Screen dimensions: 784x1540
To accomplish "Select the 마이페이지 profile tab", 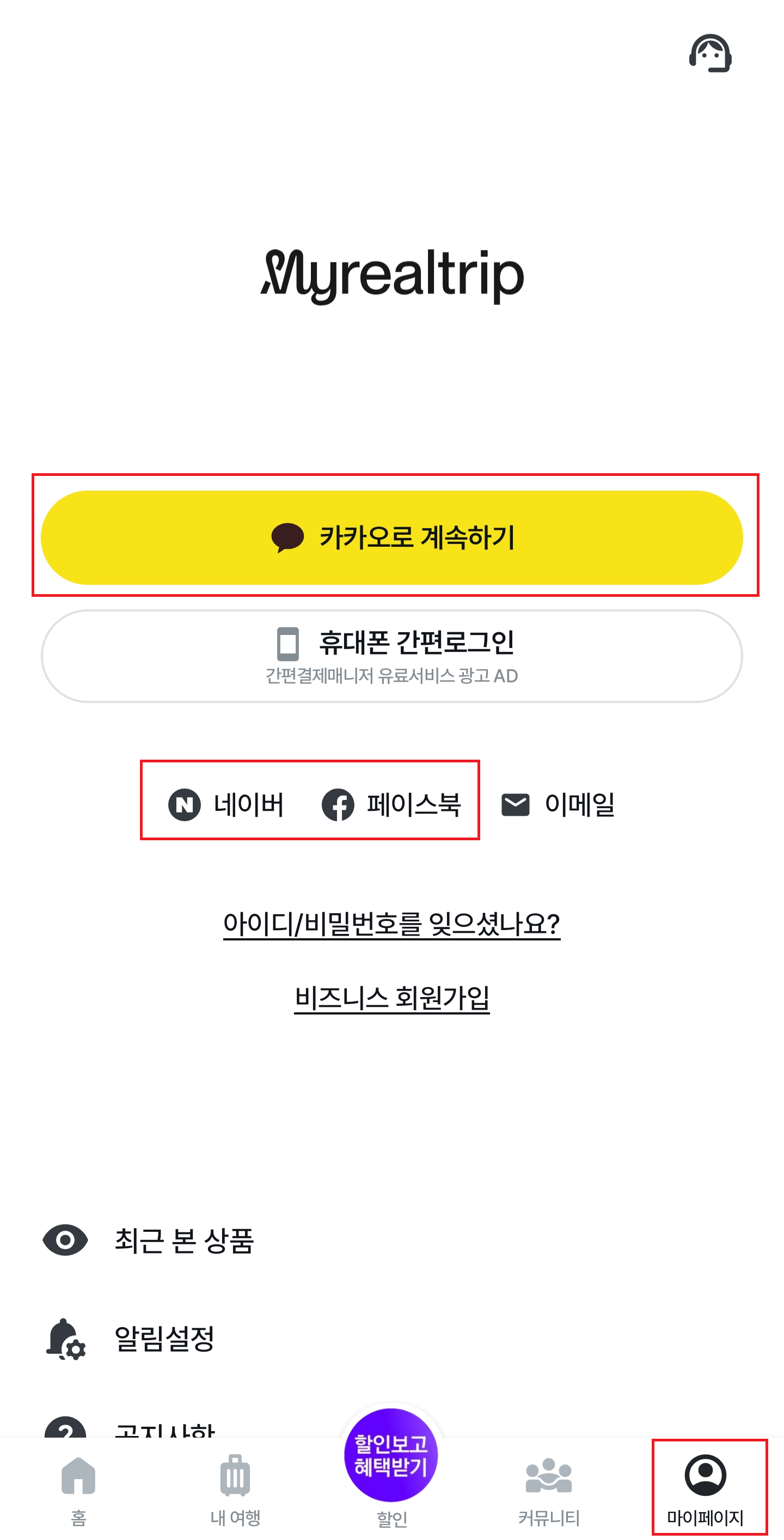I will pos(705,1489).
